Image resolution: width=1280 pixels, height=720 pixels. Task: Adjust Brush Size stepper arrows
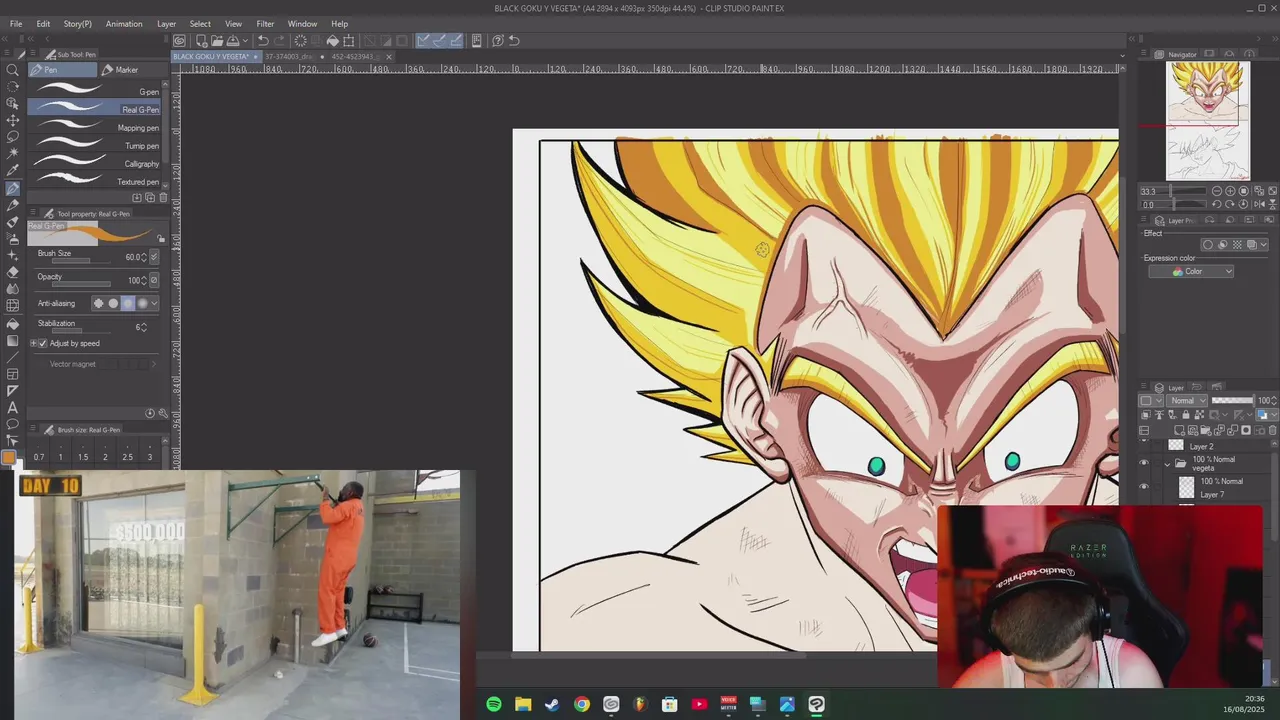(x=145, y=257)
